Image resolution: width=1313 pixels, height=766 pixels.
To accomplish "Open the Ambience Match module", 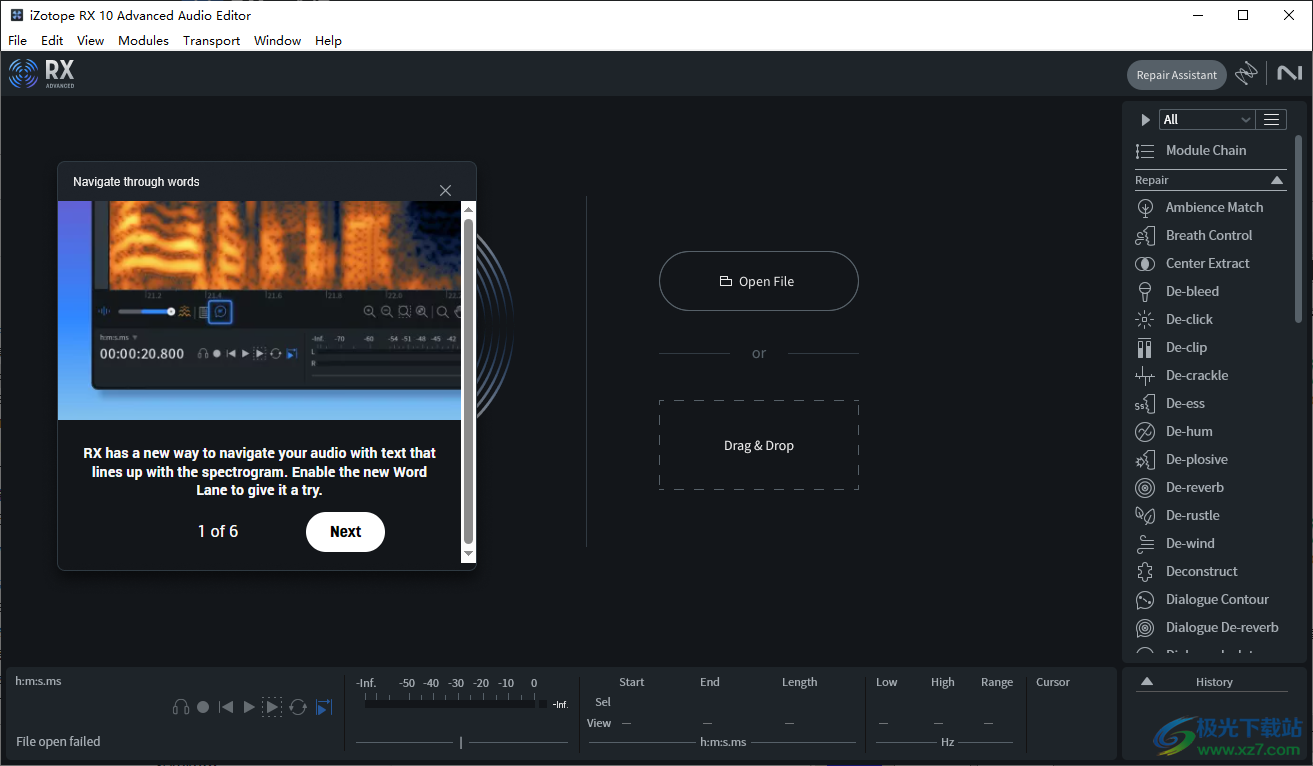I will (x=1212, y=207).
